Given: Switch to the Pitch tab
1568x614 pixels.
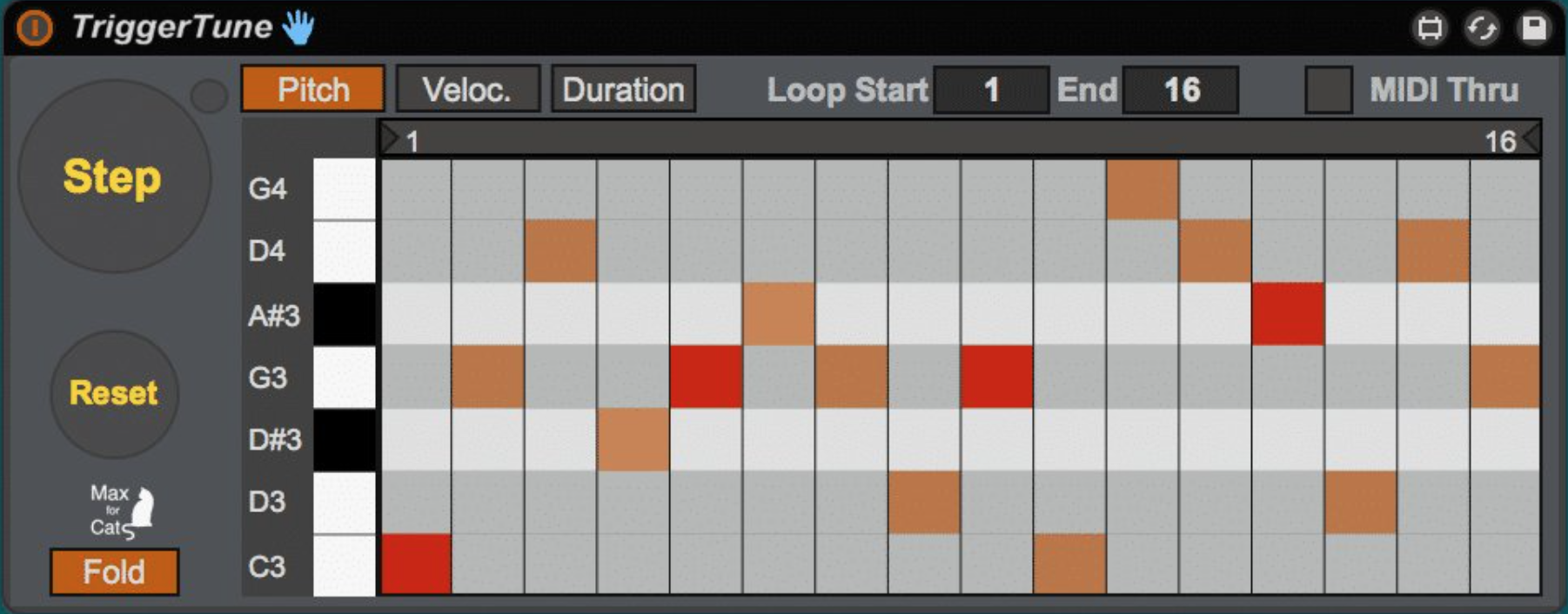Looking at the screenshot, I should 312,90.
